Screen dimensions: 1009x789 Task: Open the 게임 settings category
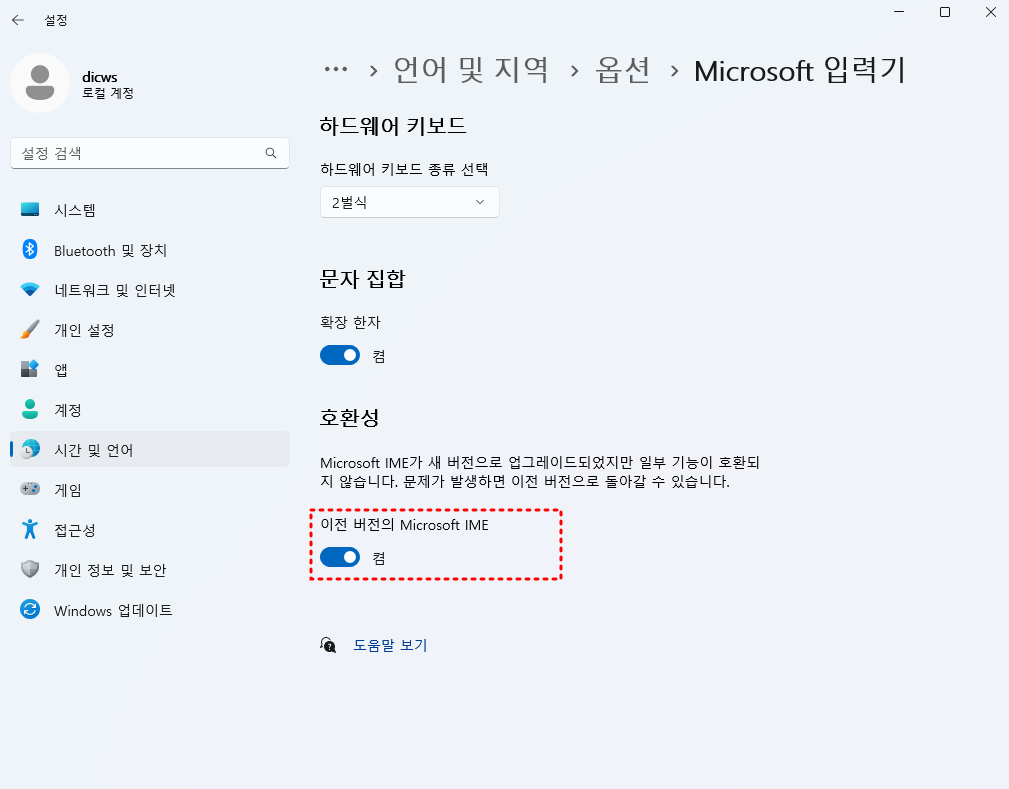(x=150, y=489)
